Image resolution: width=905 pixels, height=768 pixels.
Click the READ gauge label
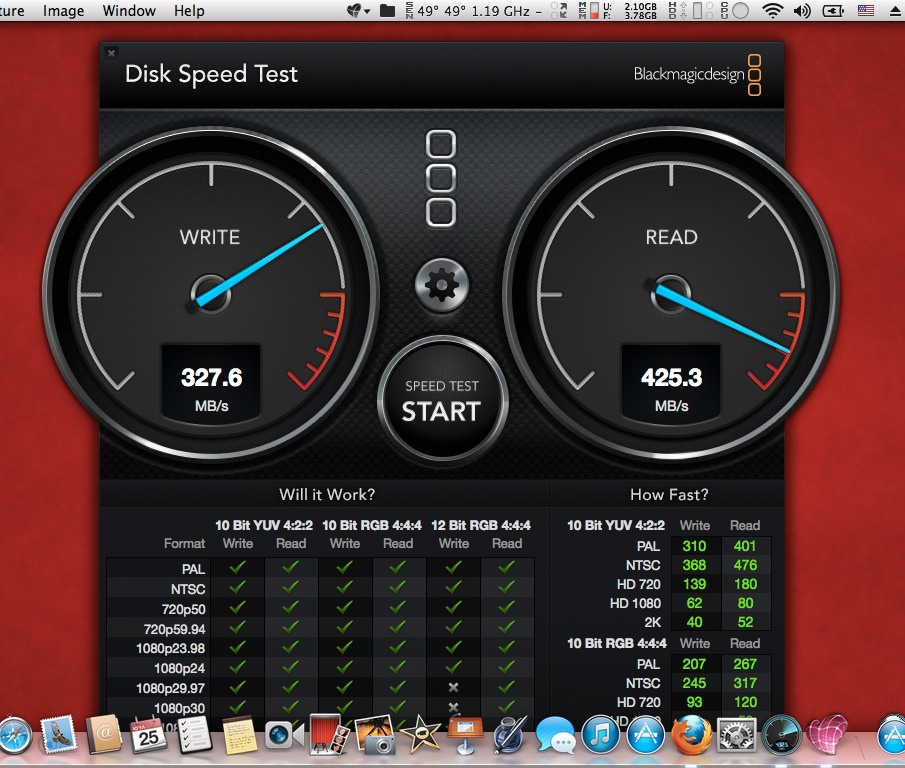pos(671,237)
